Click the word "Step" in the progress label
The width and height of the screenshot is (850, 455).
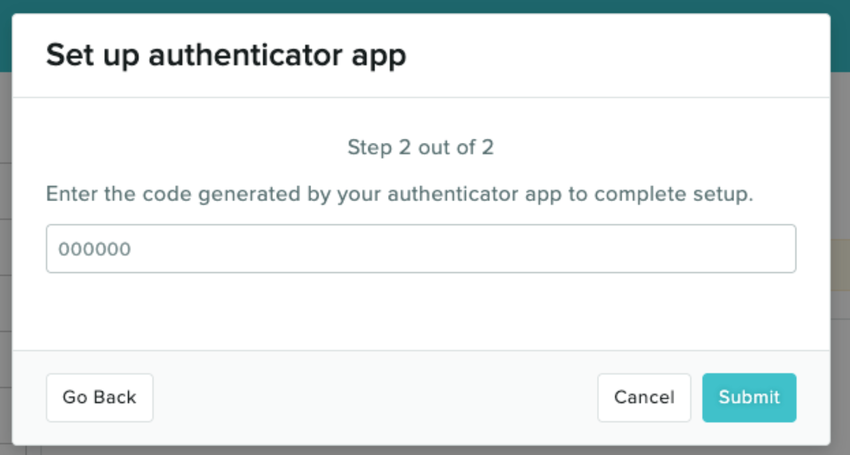(x=367, y=148)
